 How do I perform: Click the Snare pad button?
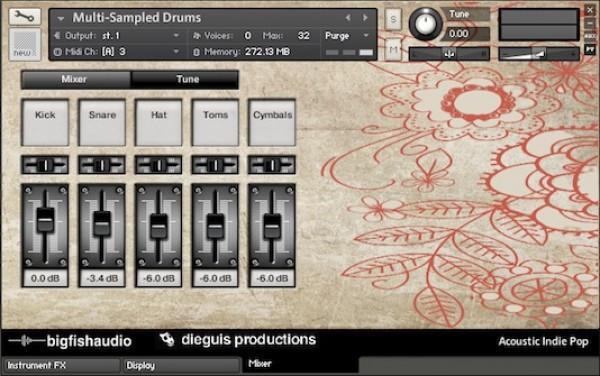[102, 122]
